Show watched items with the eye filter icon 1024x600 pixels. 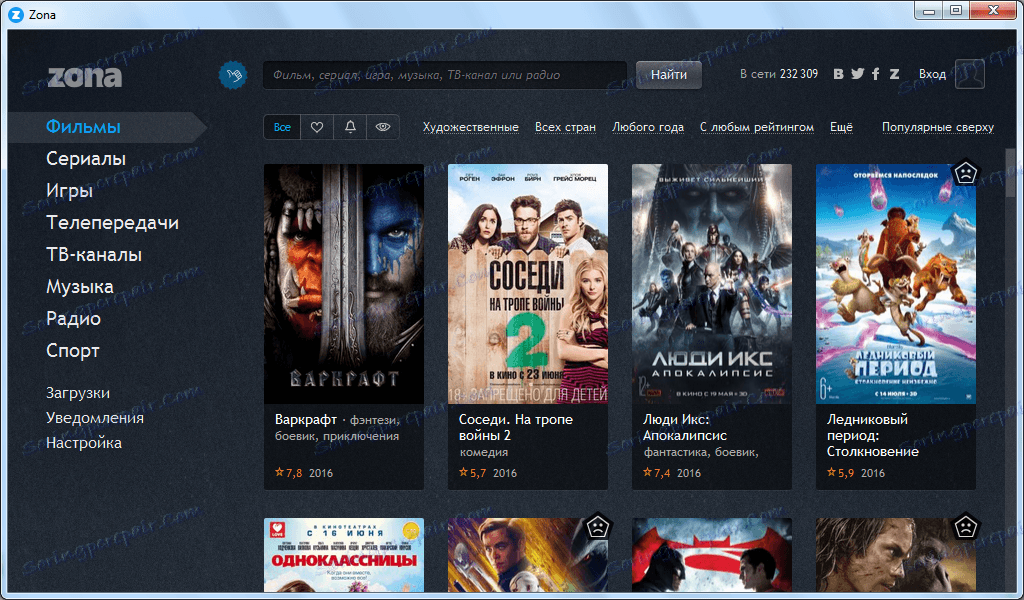coord(383,127)
